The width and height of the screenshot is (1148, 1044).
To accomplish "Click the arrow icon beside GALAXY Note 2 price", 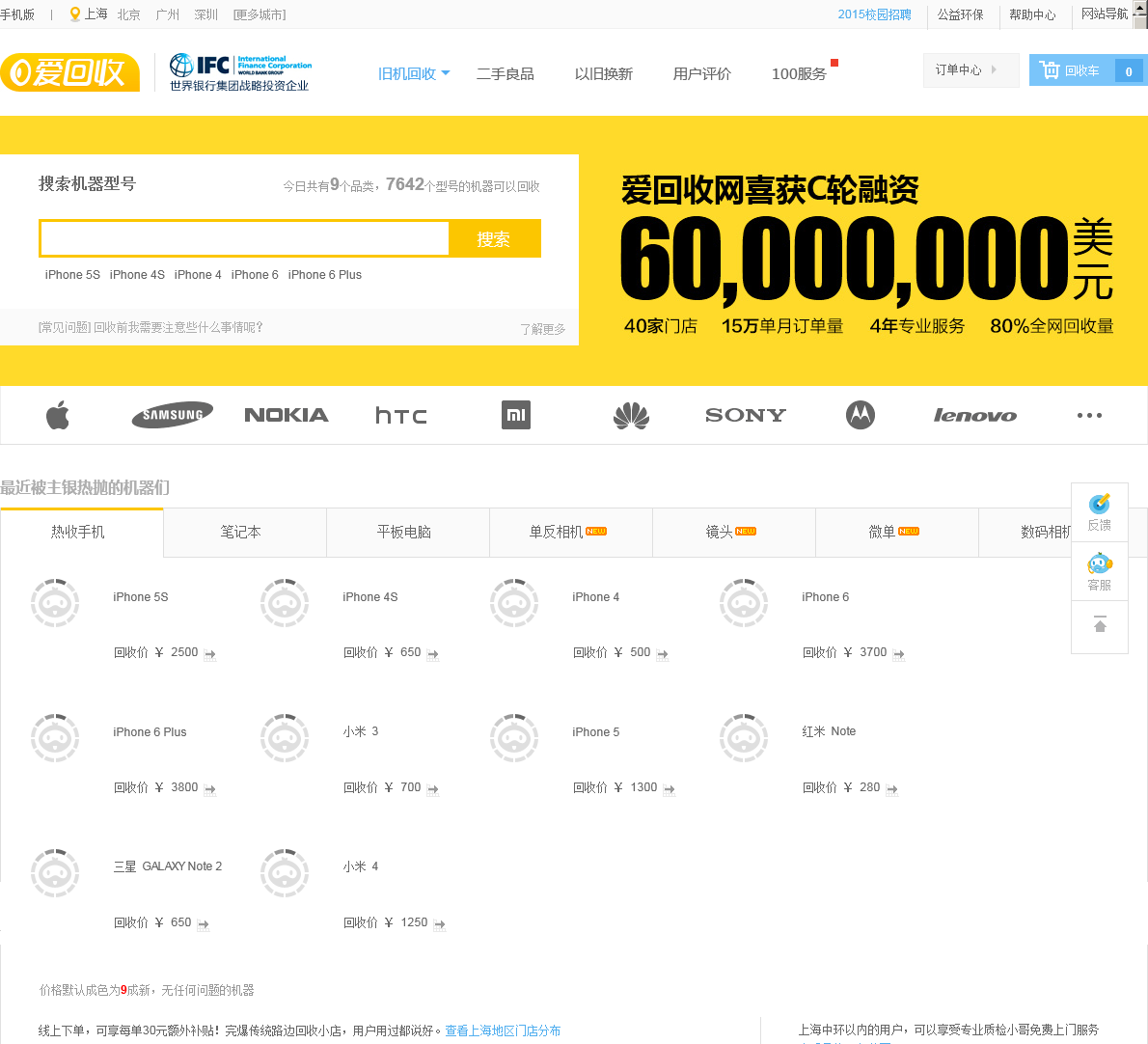I will [204, 924].
